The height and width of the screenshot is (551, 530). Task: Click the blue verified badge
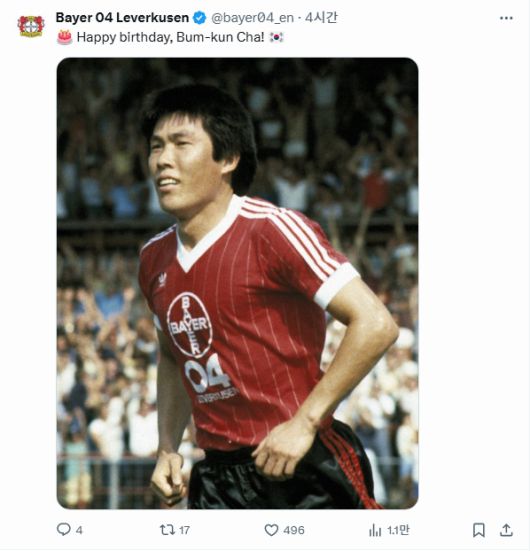point(200,18)
